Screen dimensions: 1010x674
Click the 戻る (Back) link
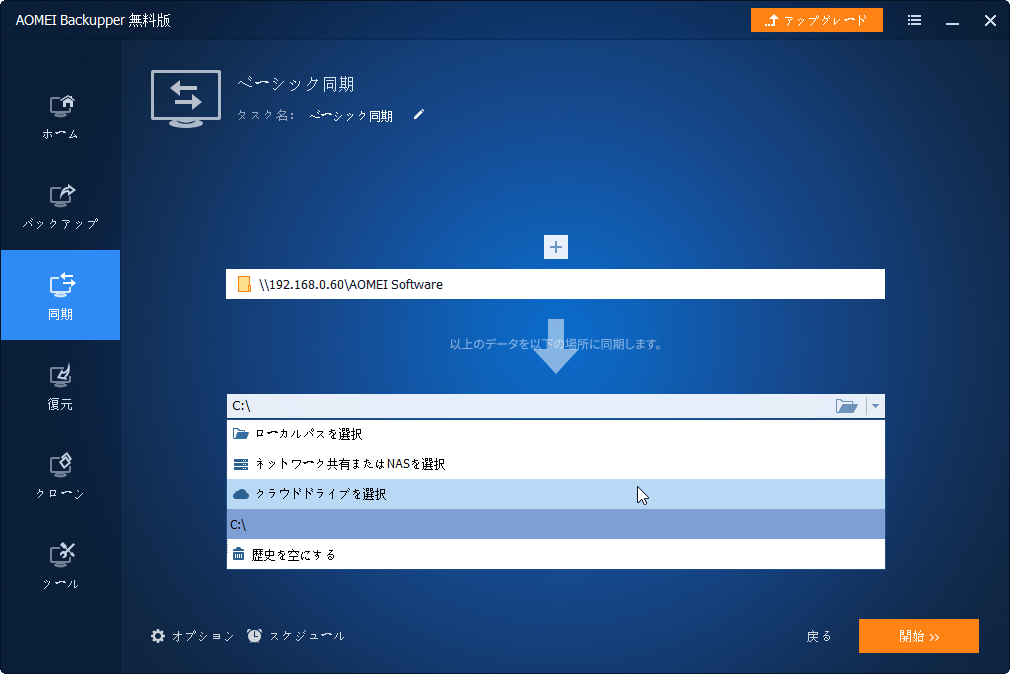(x=819, y=637)
